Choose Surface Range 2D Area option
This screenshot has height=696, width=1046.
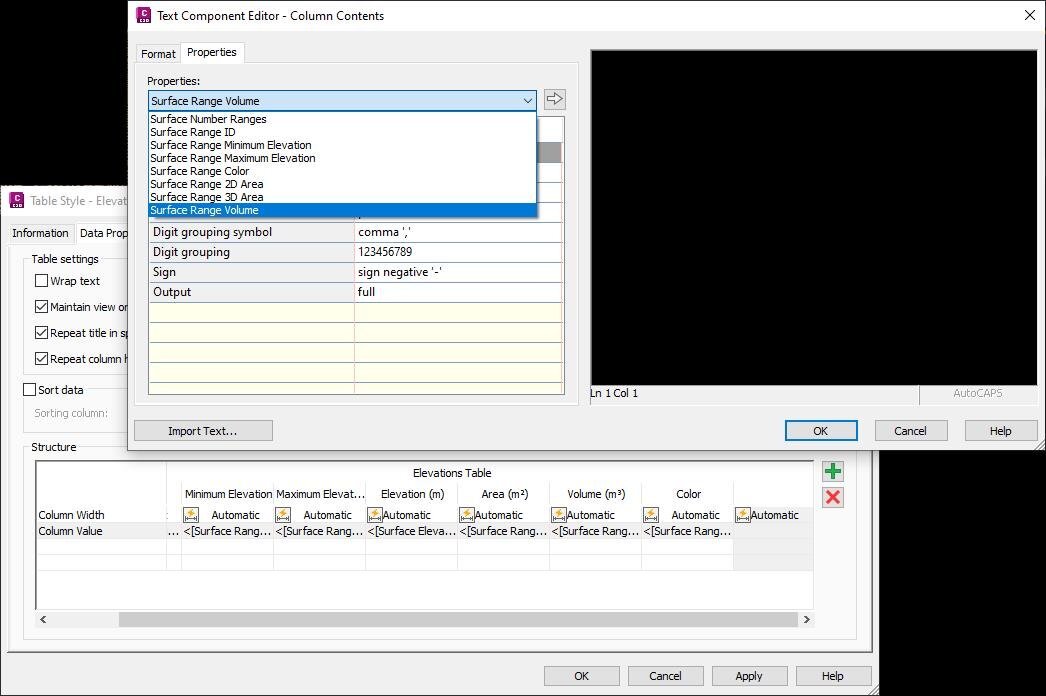[342, 184]
